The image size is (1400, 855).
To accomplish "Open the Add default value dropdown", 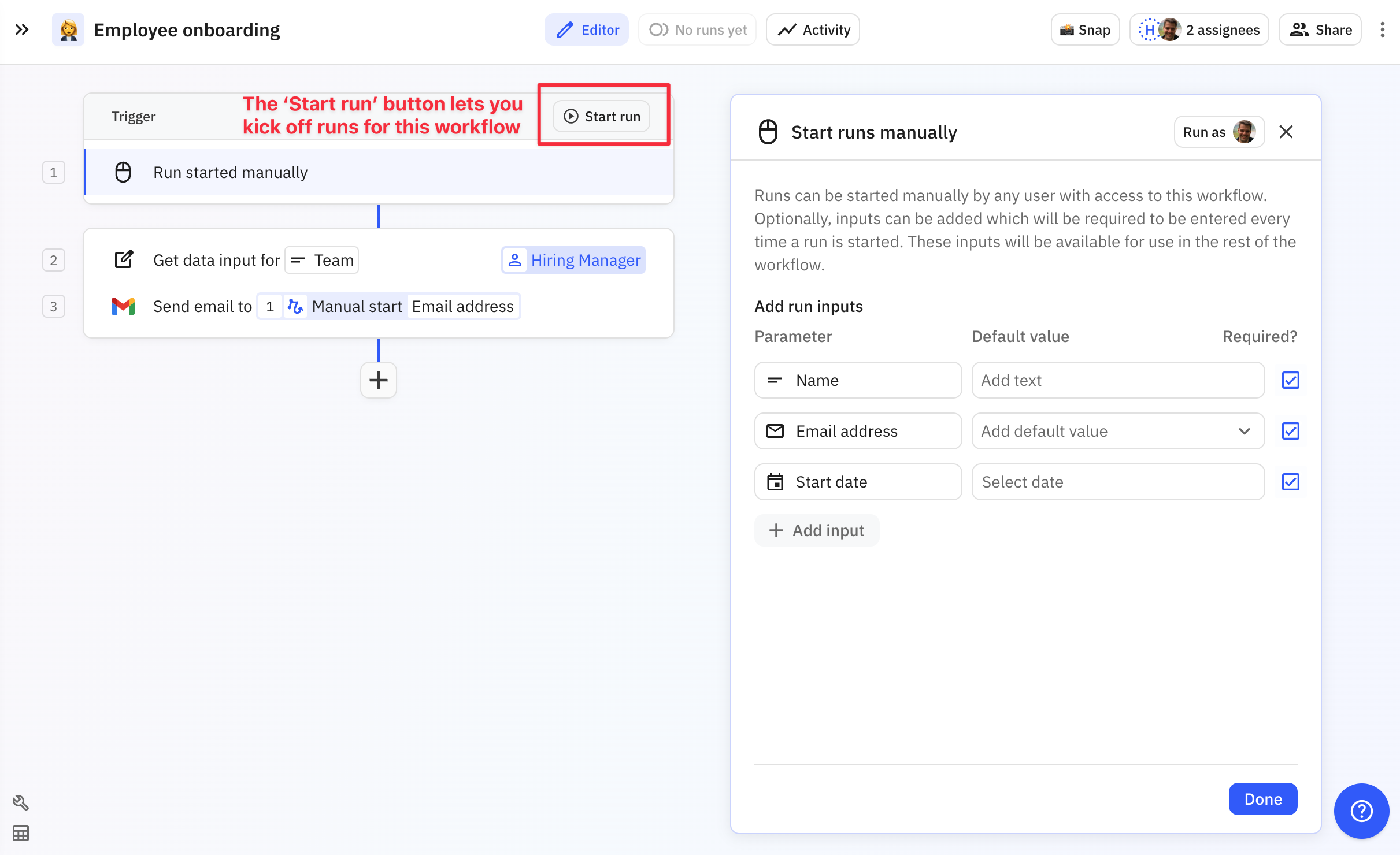I will [x=1117, y=431].
